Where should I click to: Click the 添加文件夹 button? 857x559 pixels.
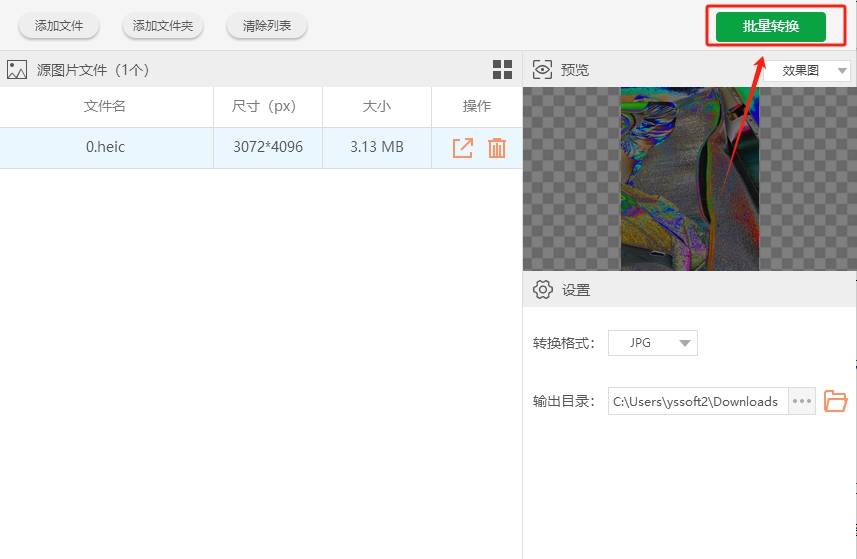tap(163, 26)
